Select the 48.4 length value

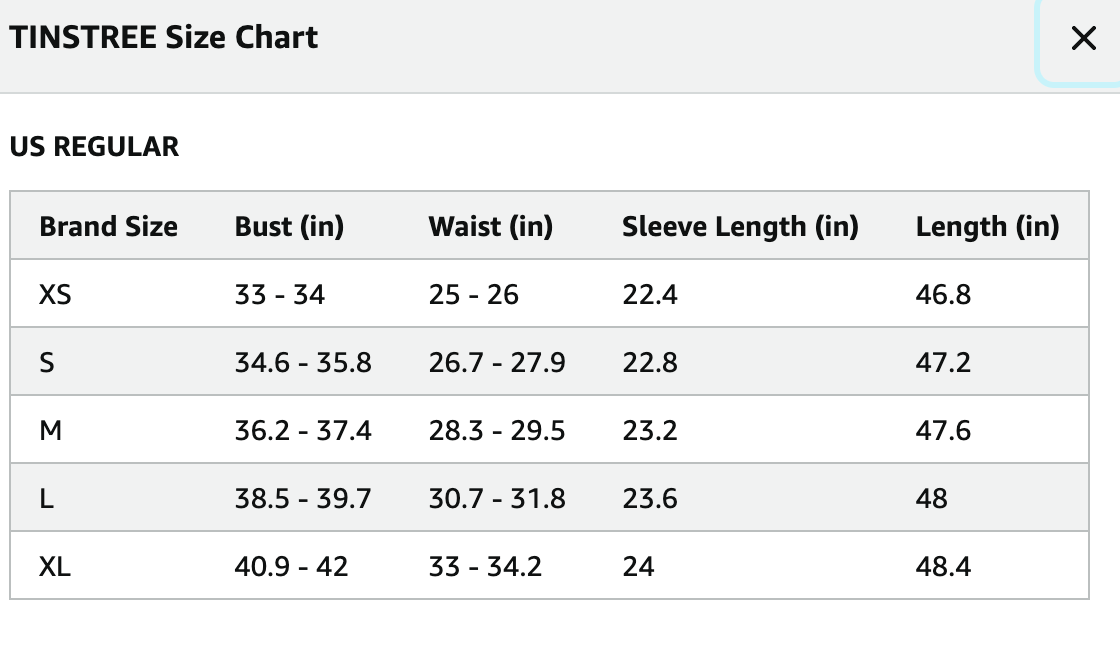click(x=943, y=567)
